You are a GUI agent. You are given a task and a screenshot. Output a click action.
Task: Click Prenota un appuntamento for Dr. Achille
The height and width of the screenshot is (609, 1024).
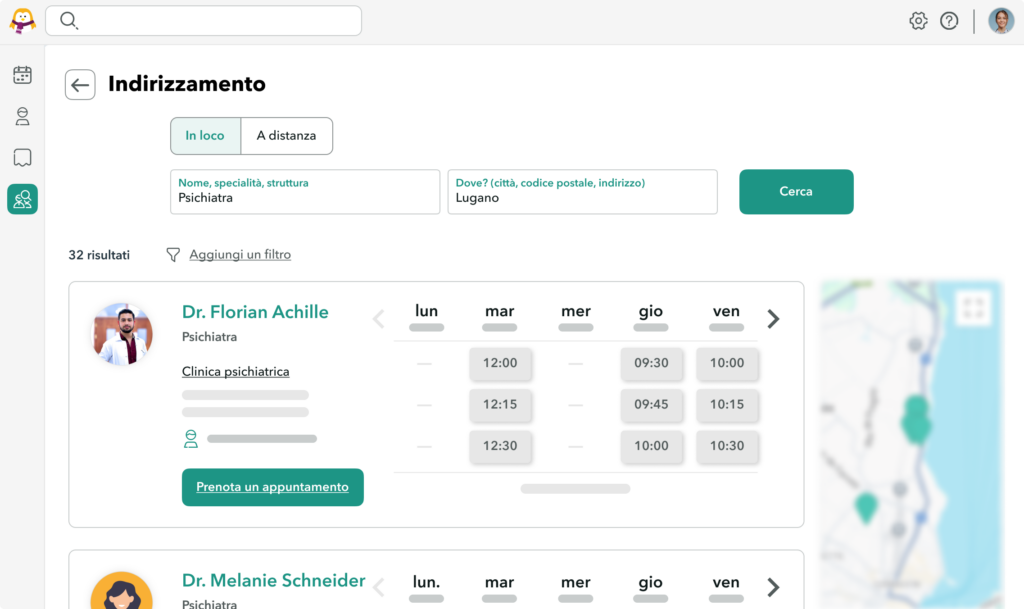[x=272, y=487]
